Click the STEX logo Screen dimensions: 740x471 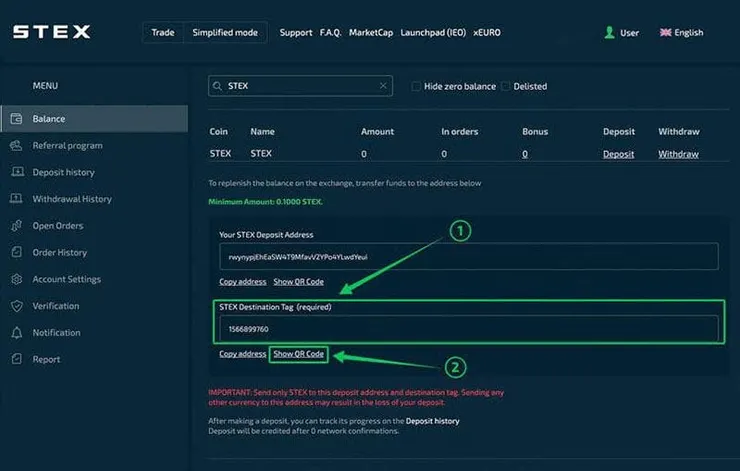click(51, 32)
